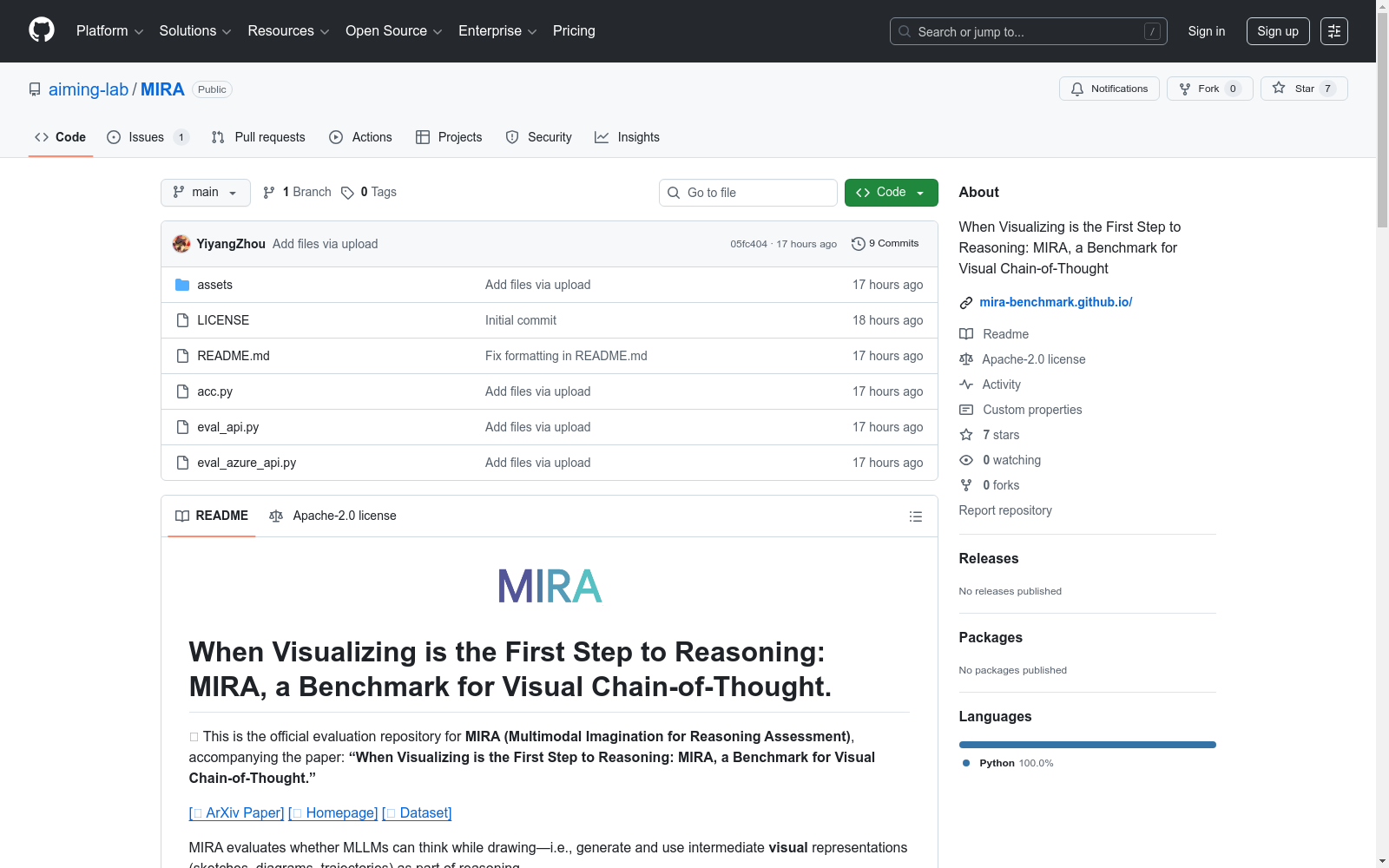Switch to the Actions tab

[x=361, y=137]
